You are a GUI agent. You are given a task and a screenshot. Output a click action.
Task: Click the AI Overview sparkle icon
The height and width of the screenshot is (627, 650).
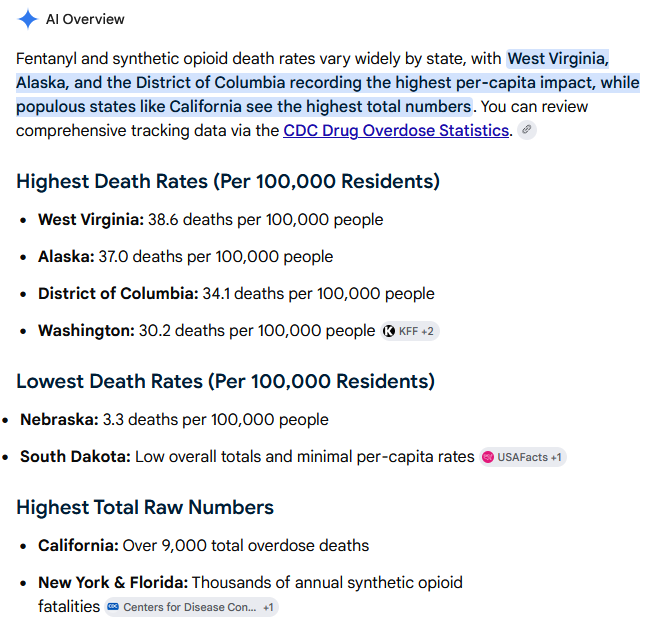click(28, 19)
